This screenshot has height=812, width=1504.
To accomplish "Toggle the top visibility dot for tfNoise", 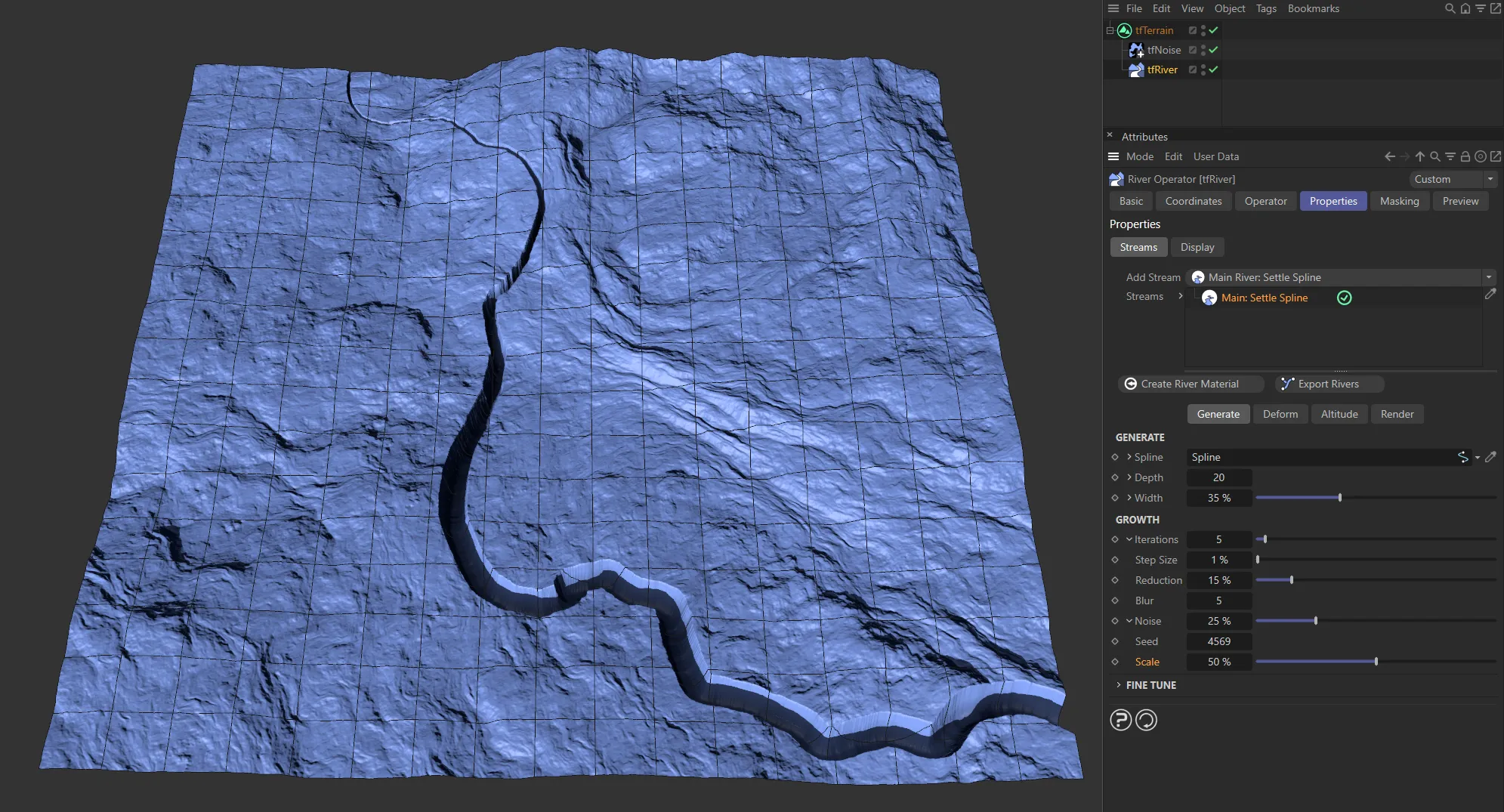I will coord(1203,45).
